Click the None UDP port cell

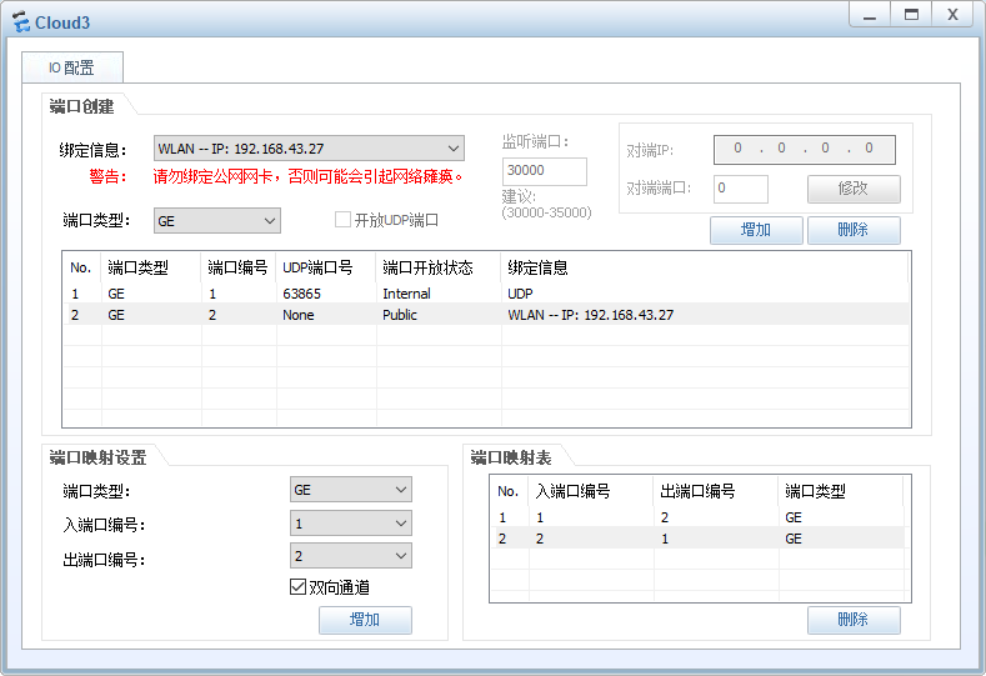pyautogui.click(x=298, y=314)
